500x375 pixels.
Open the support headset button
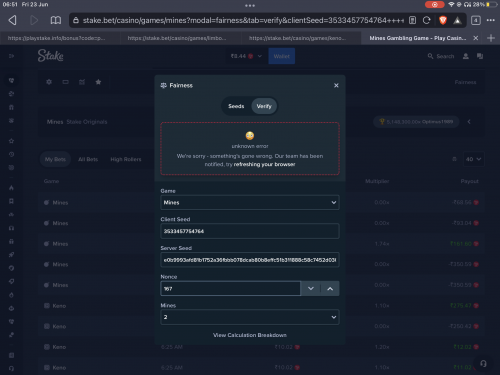point(483,363)
